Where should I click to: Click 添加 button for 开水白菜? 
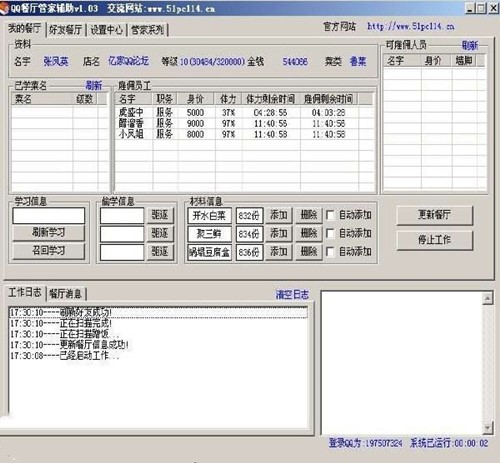pos(279,215)
